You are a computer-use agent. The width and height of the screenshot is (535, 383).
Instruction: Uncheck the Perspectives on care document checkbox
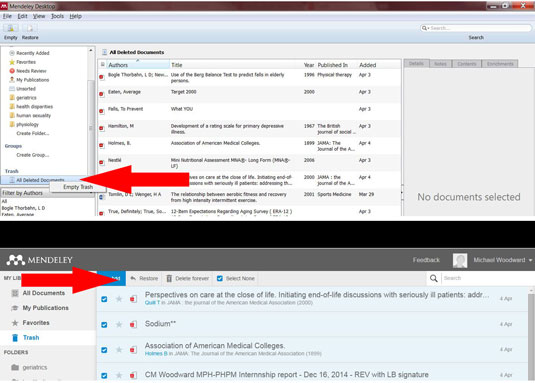(x=104, y=299)
